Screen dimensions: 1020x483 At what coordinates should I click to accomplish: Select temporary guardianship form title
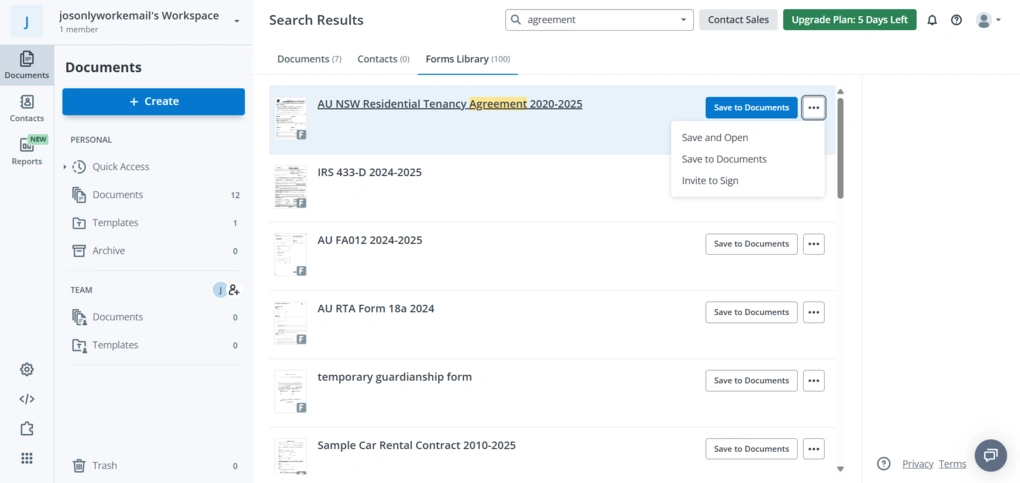pyautogui.click(x=395, y=378)
